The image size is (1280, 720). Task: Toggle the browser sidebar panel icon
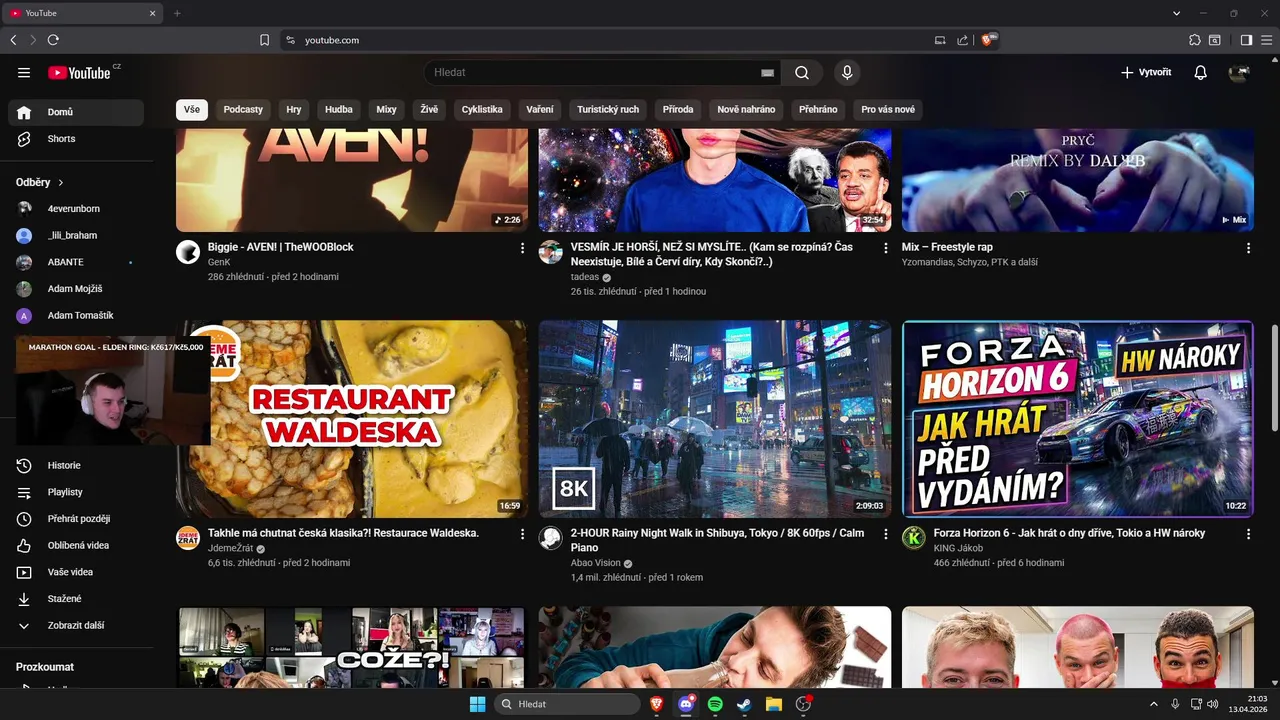pos(1246,40)
